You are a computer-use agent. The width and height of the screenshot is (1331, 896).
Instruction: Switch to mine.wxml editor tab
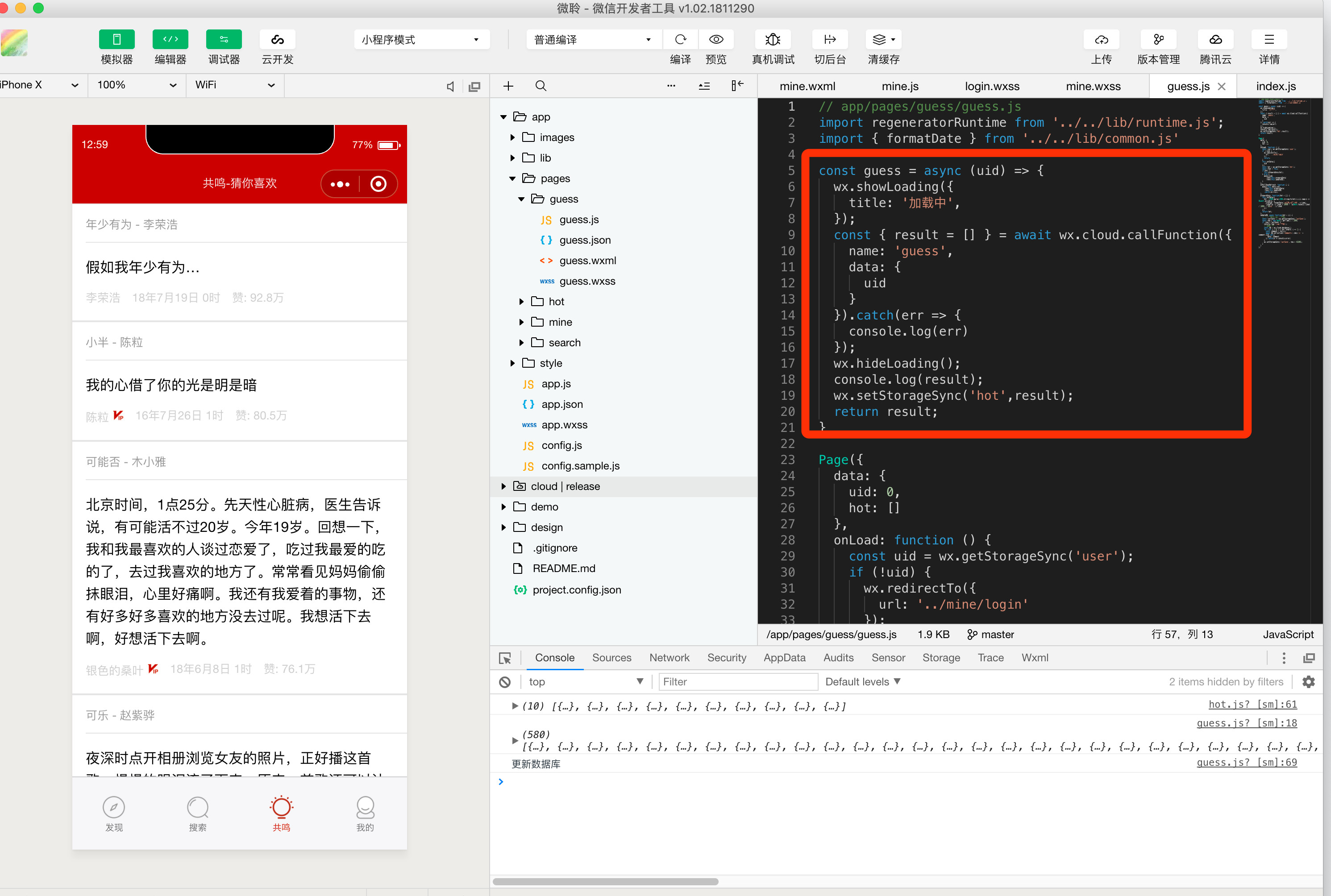[807, 86]
